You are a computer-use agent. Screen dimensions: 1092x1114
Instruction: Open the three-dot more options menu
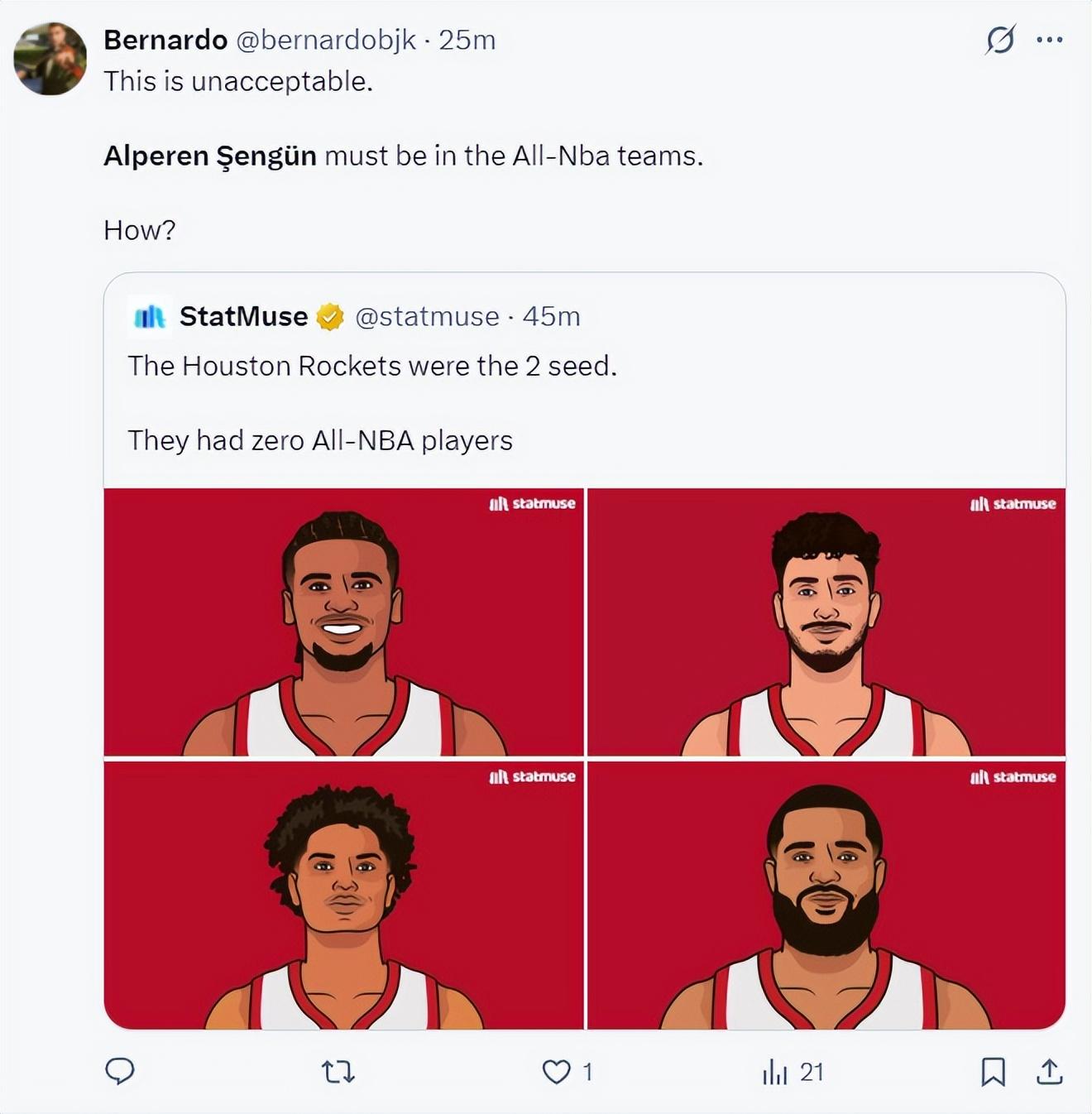(x=1049, y=40)
